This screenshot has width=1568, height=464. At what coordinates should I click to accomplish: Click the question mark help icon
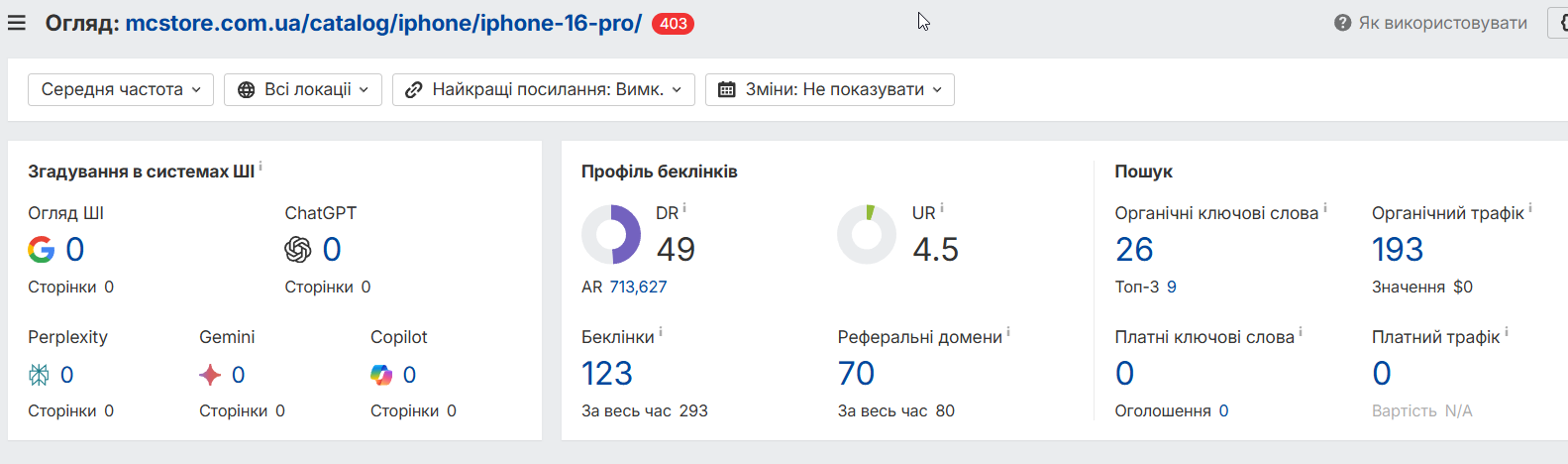coord(1342,23)
